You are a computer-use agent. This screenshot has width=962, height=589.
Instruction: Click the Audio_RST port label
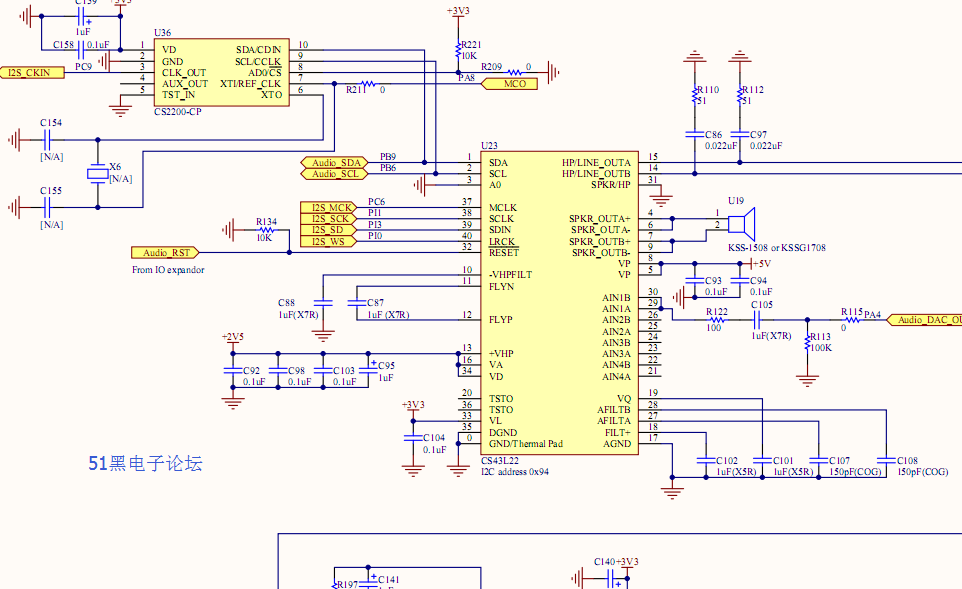[165, 252]
